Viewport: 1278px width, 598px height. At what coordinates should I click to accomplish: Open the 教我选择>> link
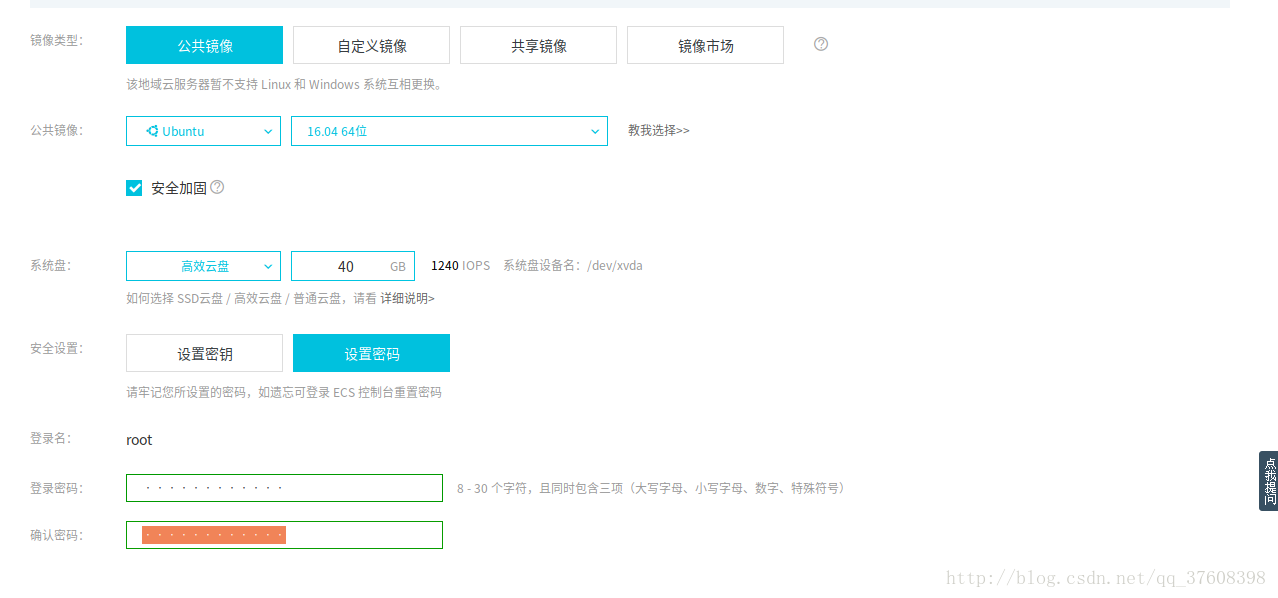click(x=658, y=131)
